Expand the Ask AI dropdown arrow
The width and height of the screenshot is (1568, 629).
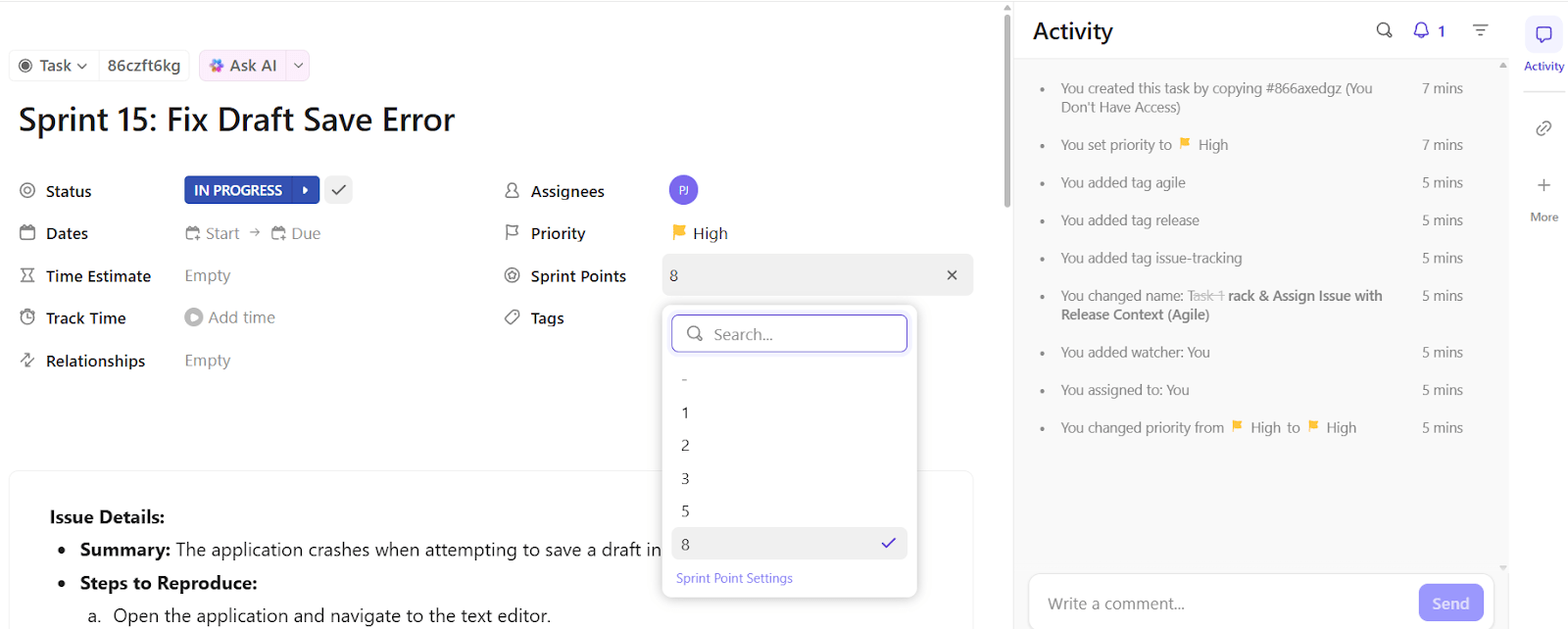299,66
